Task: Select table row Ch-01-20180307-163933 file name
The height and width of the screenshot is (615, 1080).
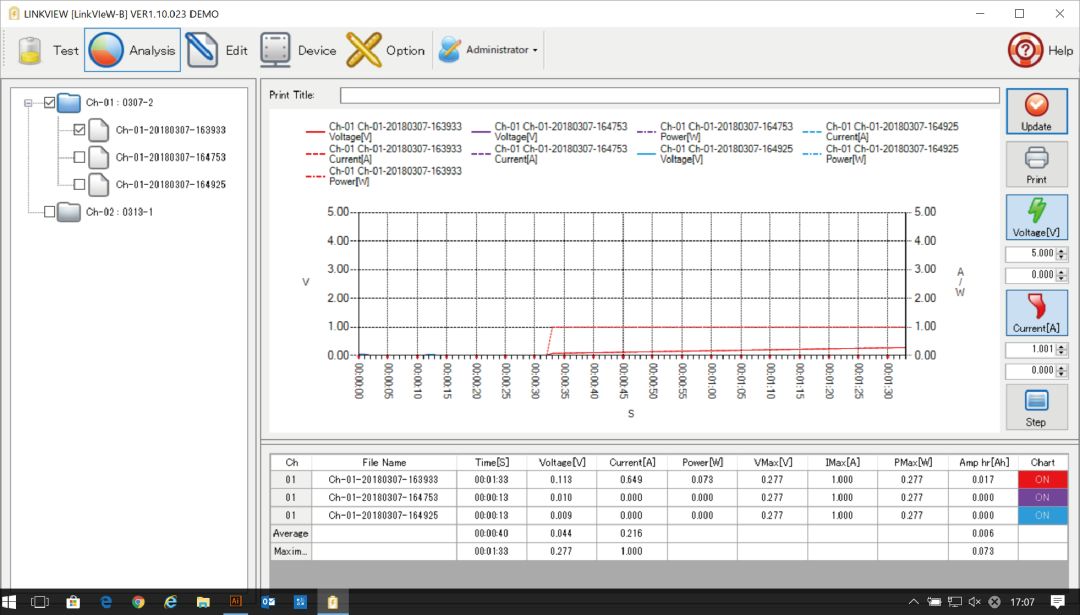Action: pos(384,479)
